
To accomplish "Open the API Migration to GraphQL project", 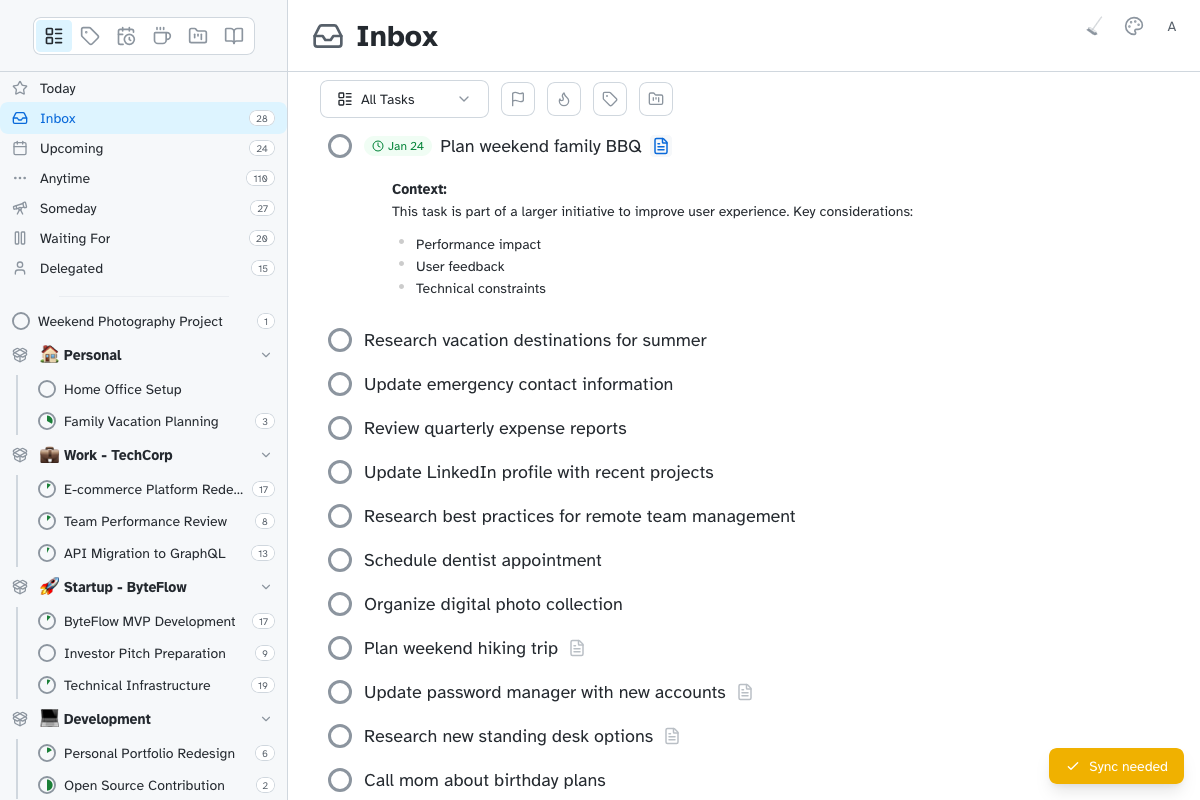I will [x=146, y=553].
